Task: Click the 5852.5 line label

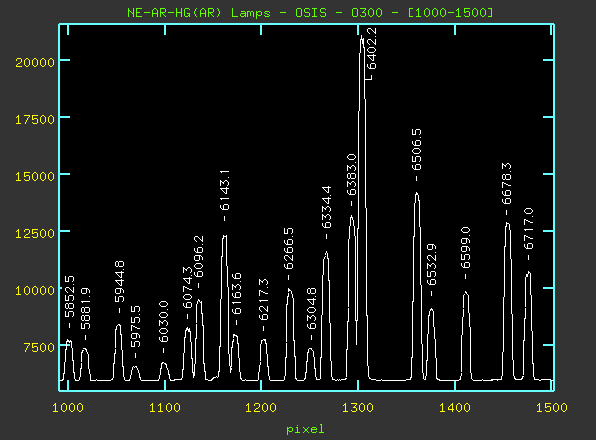Action: pos(70,297)
